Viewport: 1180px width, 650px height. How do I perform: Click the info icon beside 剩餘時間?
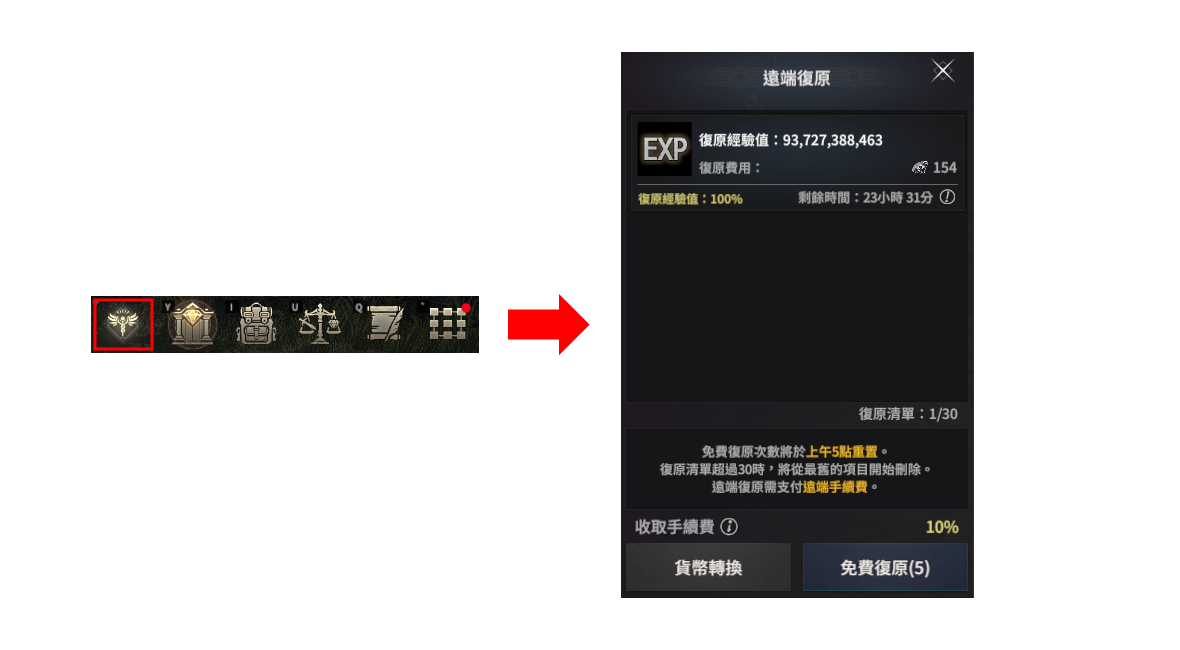947,197
